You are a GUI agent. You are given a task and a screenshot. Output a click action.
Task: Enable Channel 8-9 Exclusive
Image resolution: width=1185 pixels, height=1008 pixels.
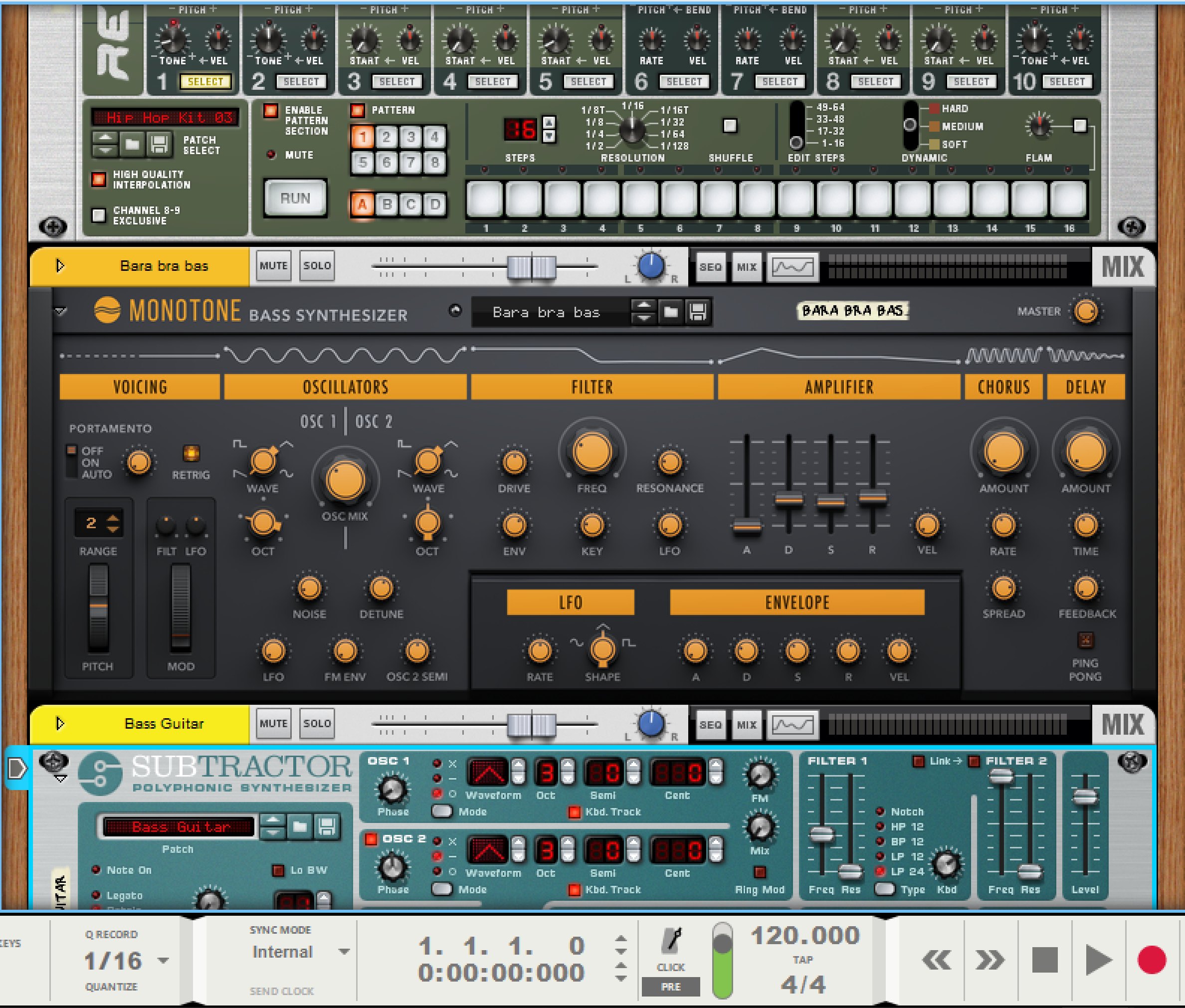pos(98,215)
